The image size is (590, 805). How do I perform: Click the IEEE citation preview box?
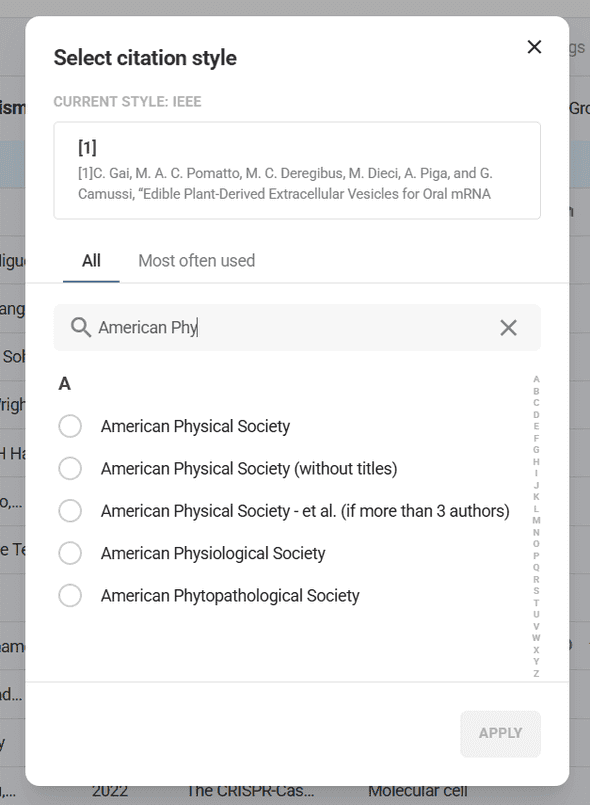(x=295, y=170)
